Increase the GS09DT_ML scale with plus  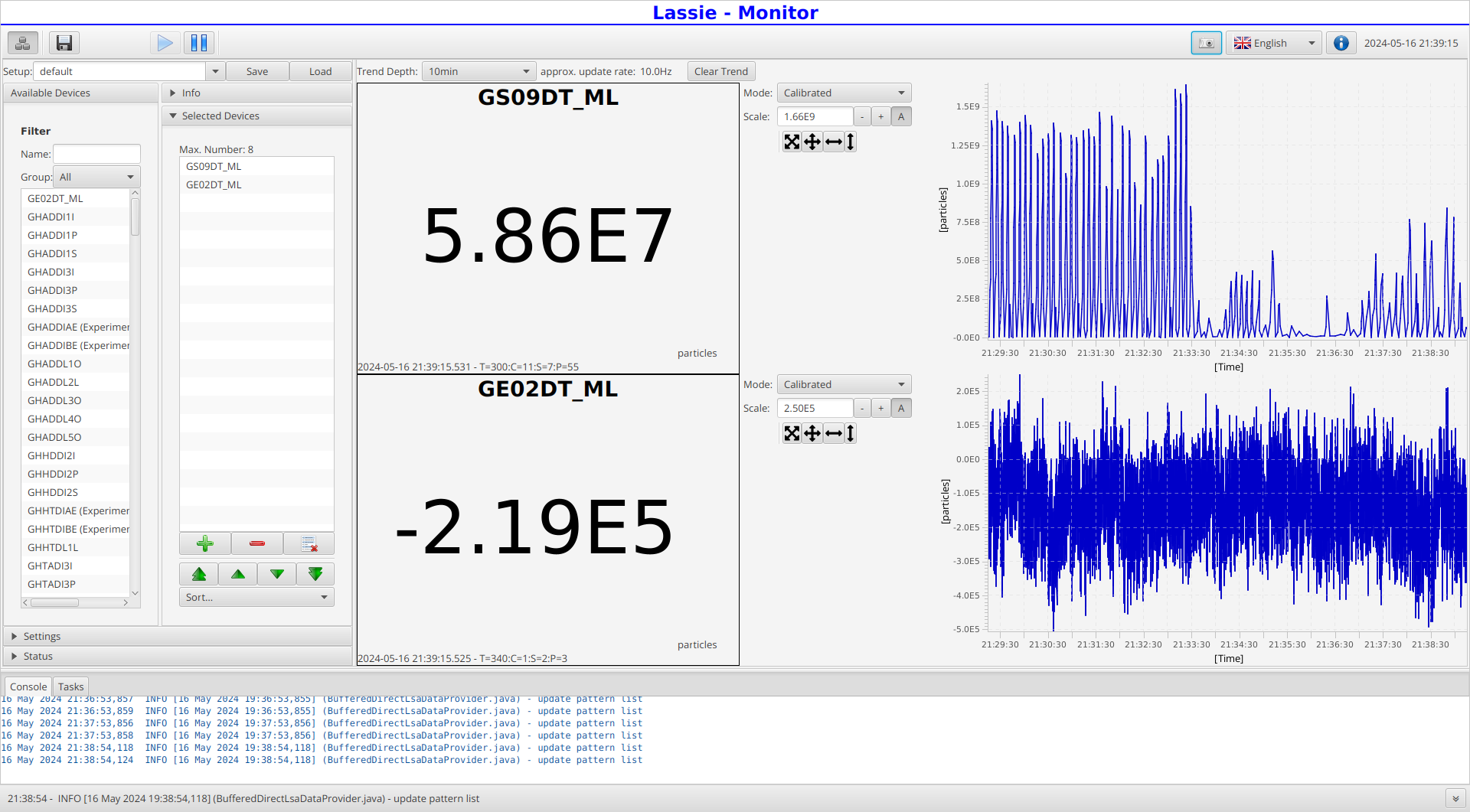(881, 116)
